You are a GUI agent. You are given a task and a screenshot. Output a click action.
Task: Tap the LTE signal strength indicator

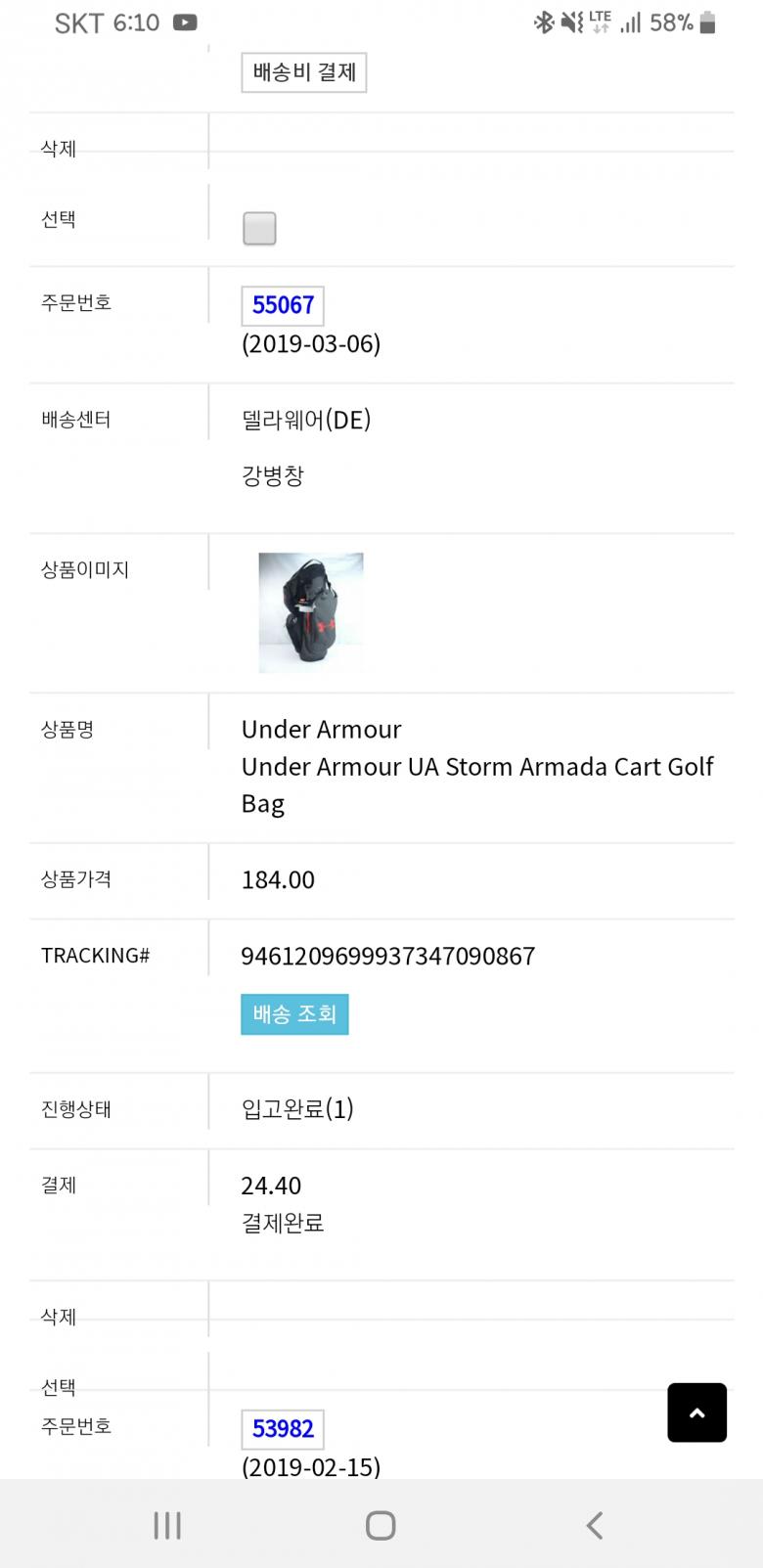click(x=630, y=22)
